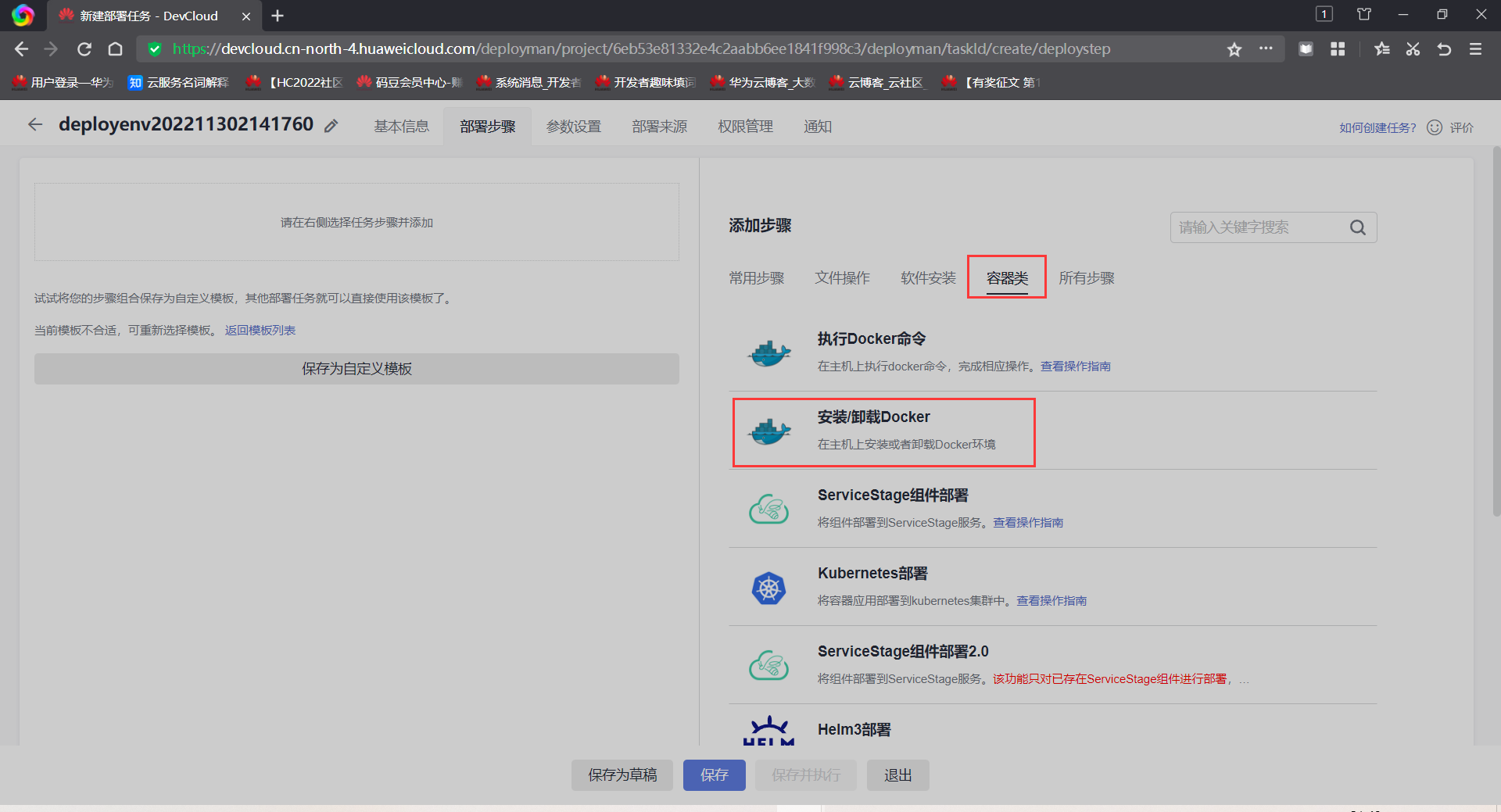
Task: Go back using arrow beside deployenv title
Action: coord(35,124)
